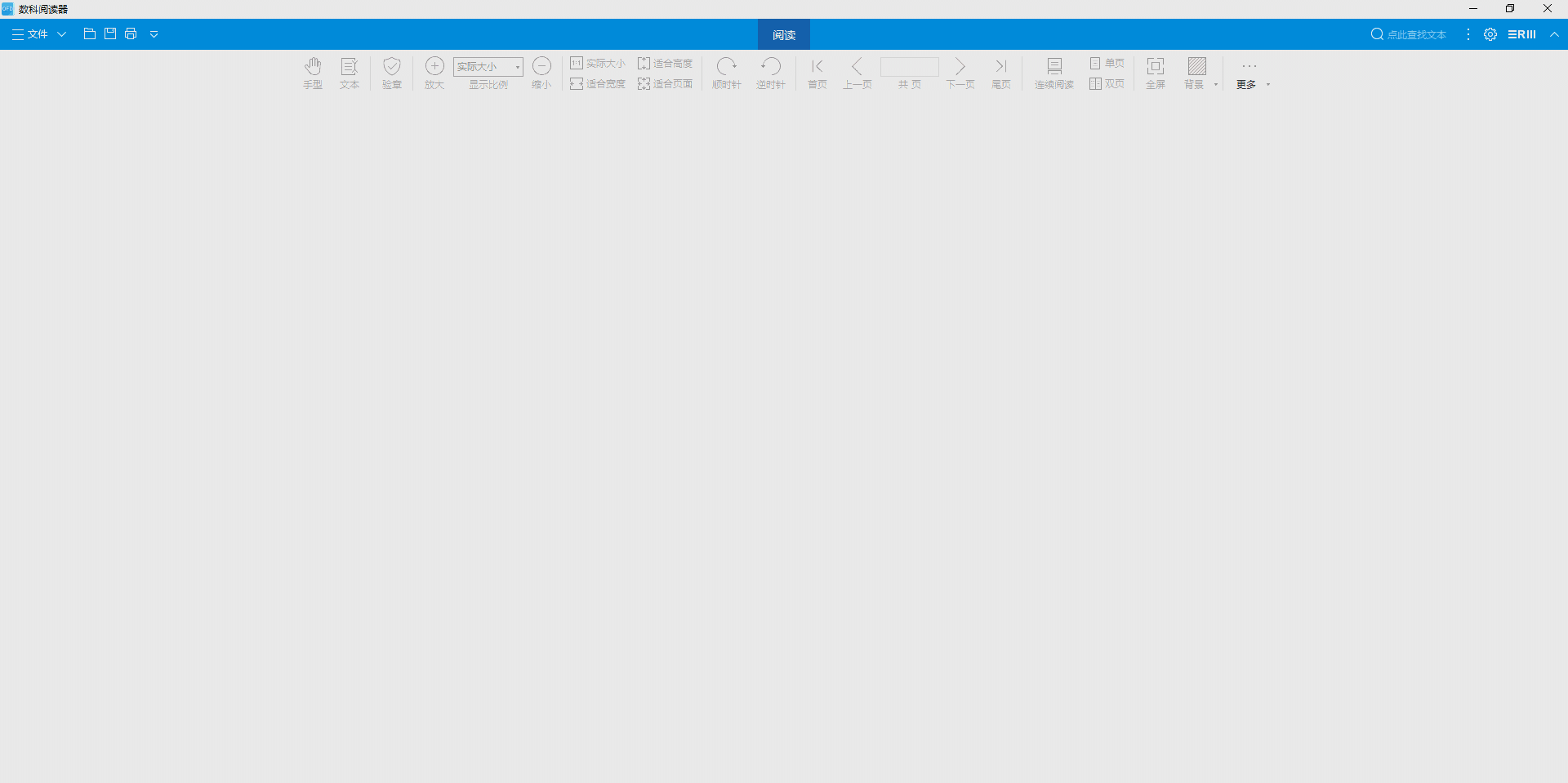Rotate page counterclockwise (逆时针)
Viewport: 1568px width, 783px height.
pyautogui.click(x=771, y=73)
